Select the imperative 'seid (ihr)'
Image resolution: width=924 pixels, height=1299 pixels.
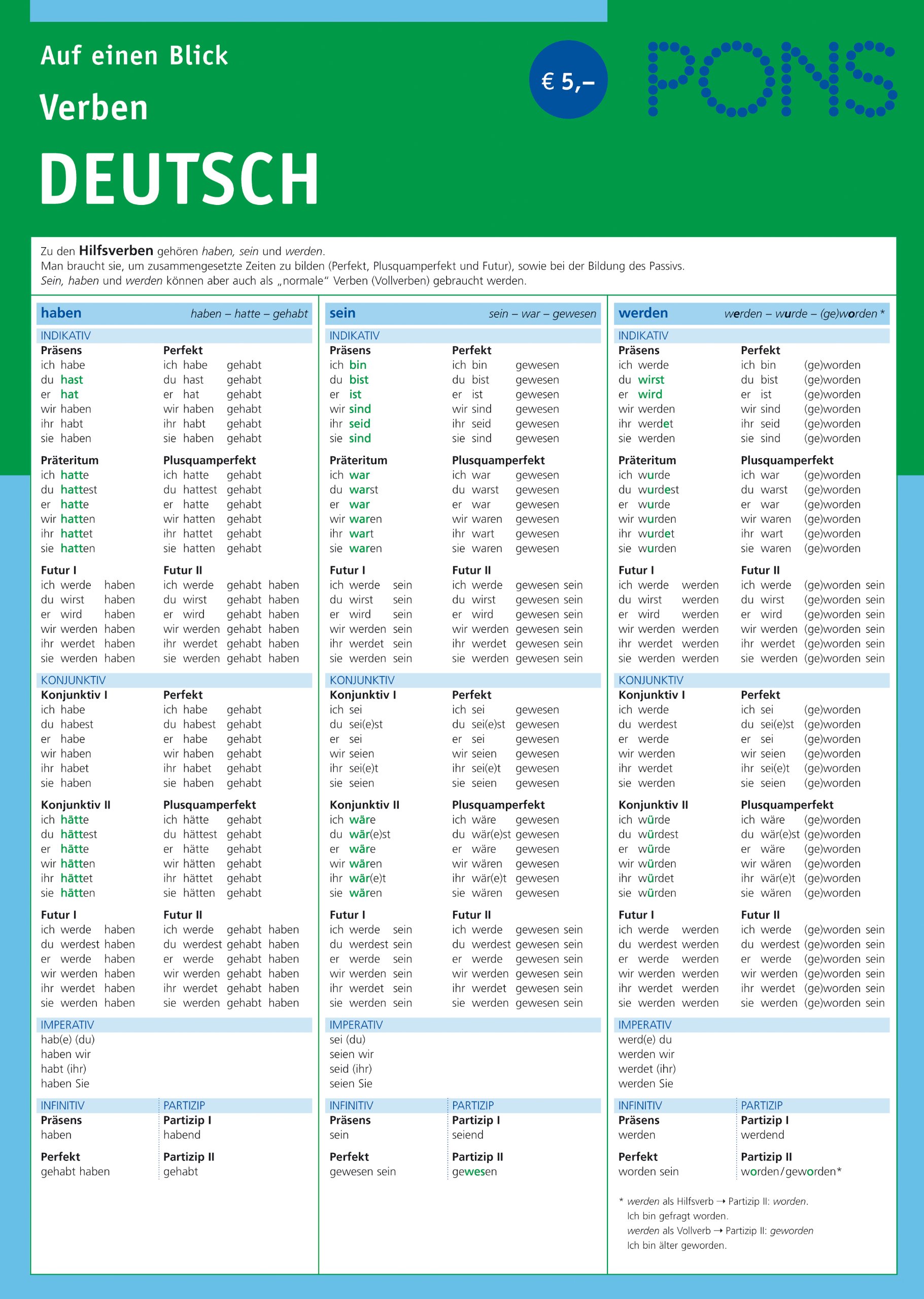coord(351,1069)
